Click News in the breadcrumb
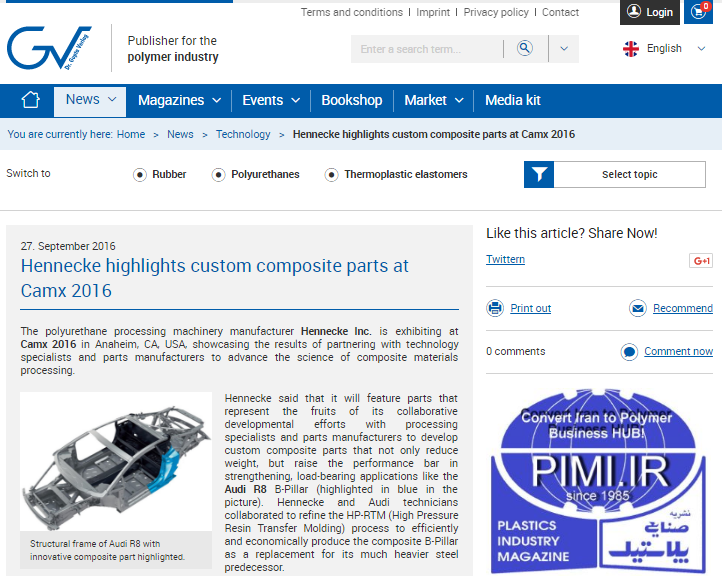 pos(180,134)
